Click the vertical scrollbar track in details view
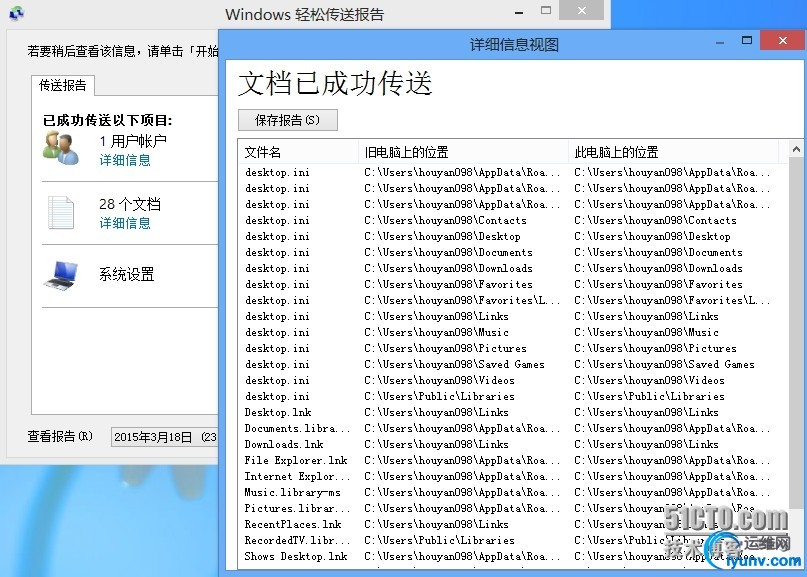 [x=796, y=335]
